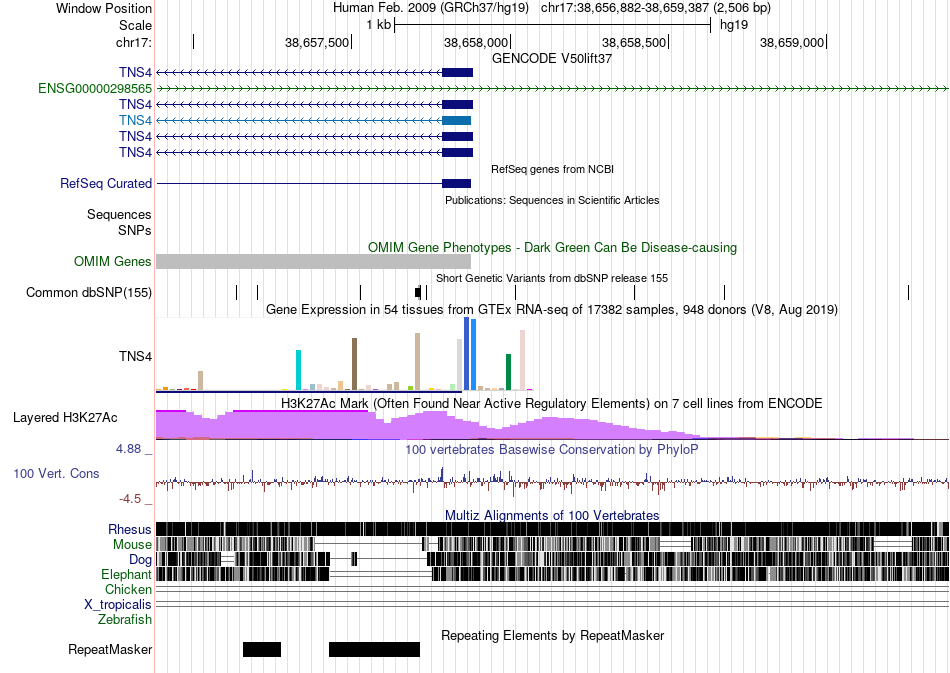The width and height of the screenshot is (950, 673).
Task: Click the Common dbSNP(155) track label
Action: [89, 293]
